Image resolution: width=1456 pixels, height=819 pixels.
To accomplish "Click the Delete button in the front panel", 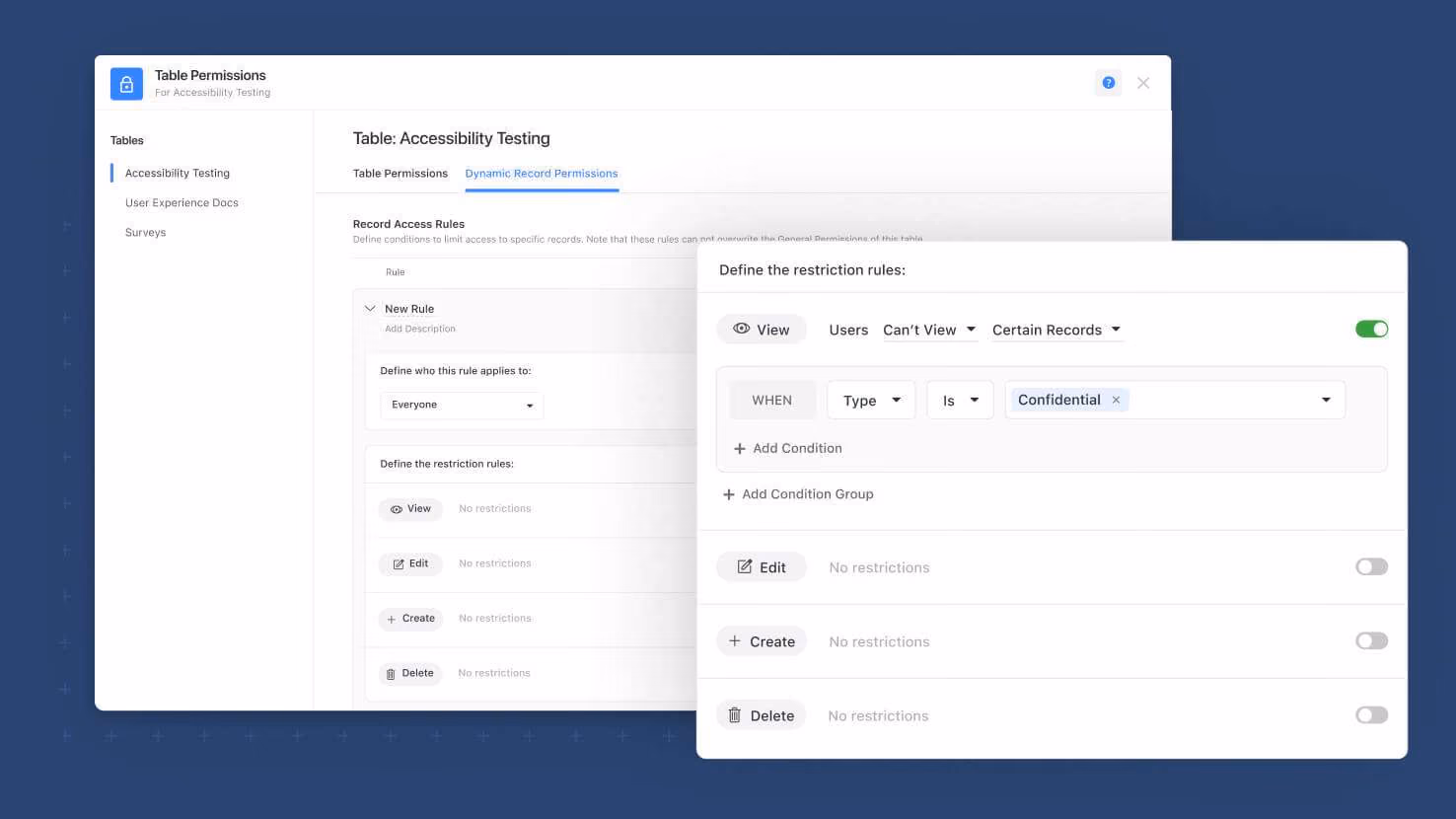I will click(x=762, y=715).
